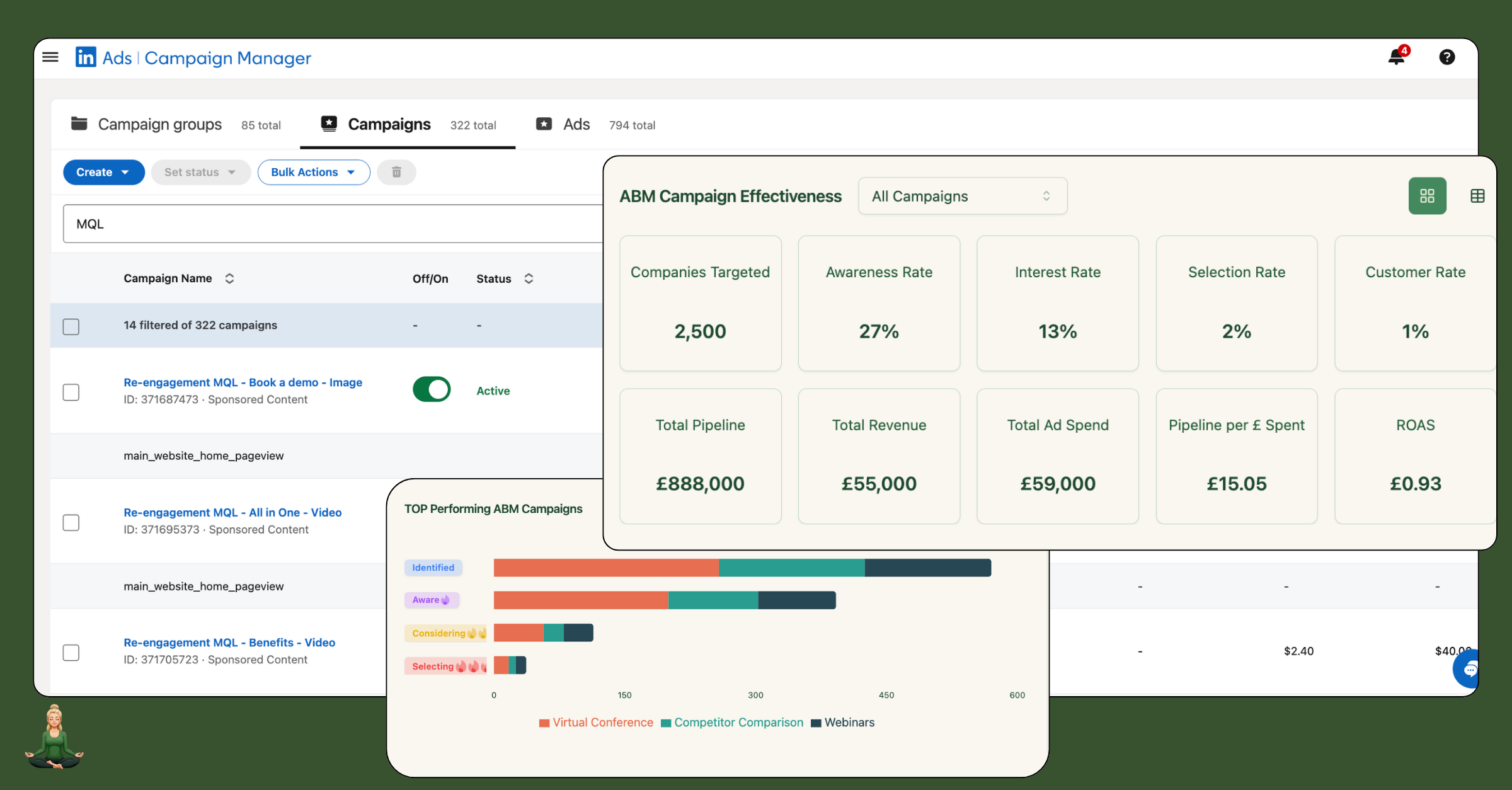The image size is (1512, 790).
Task: Open the Set status dropdown
Action: (x=200, y=172)
